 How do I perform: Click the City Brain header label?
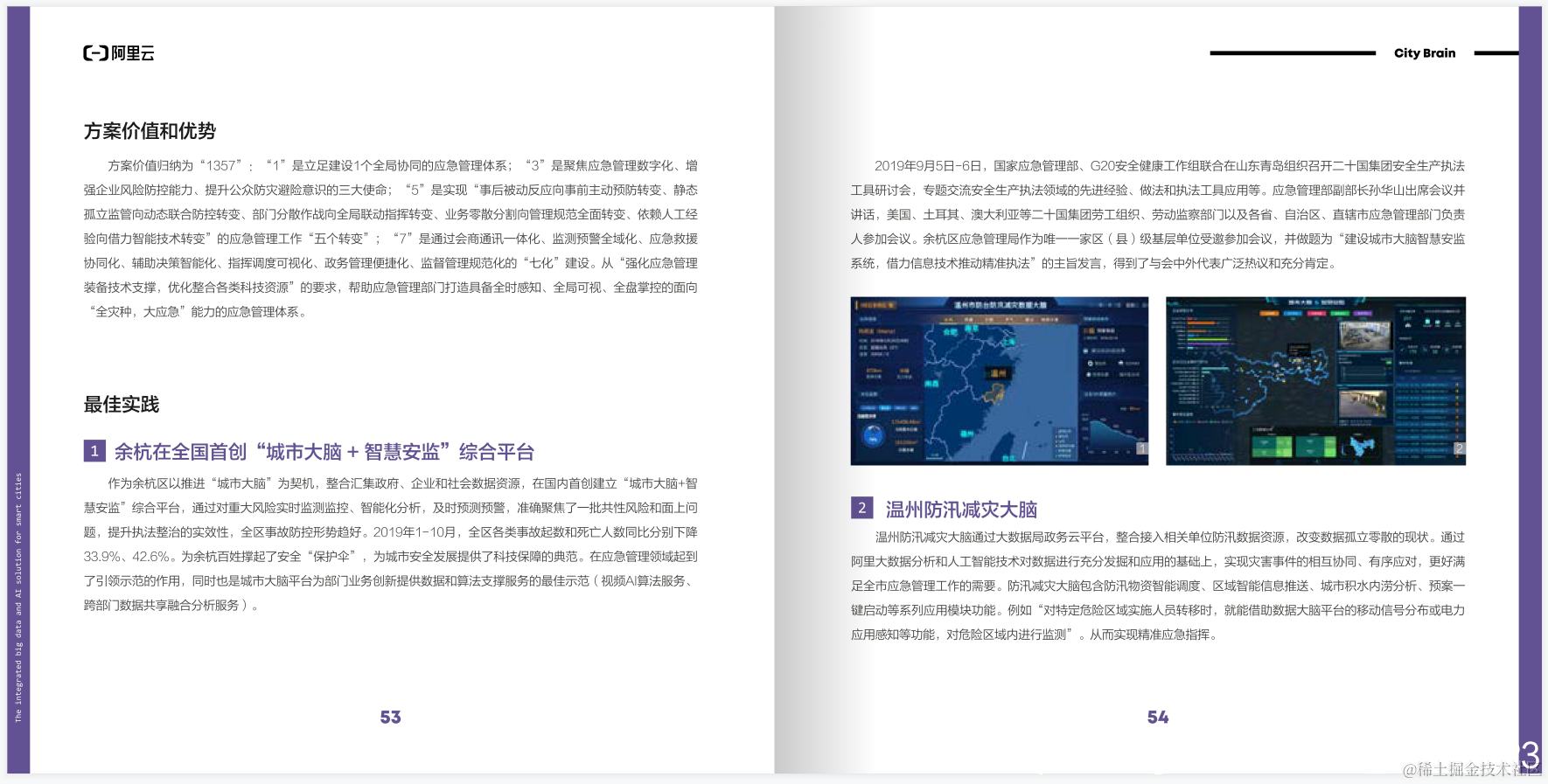pyautogui.click(x=1425, y=53)
